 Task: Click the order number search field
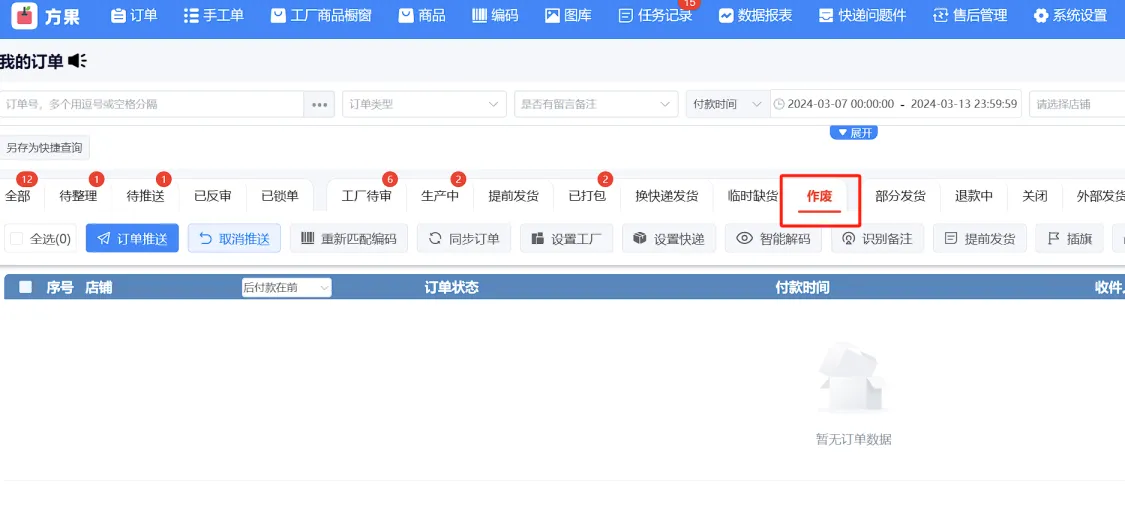click(152, 104)
